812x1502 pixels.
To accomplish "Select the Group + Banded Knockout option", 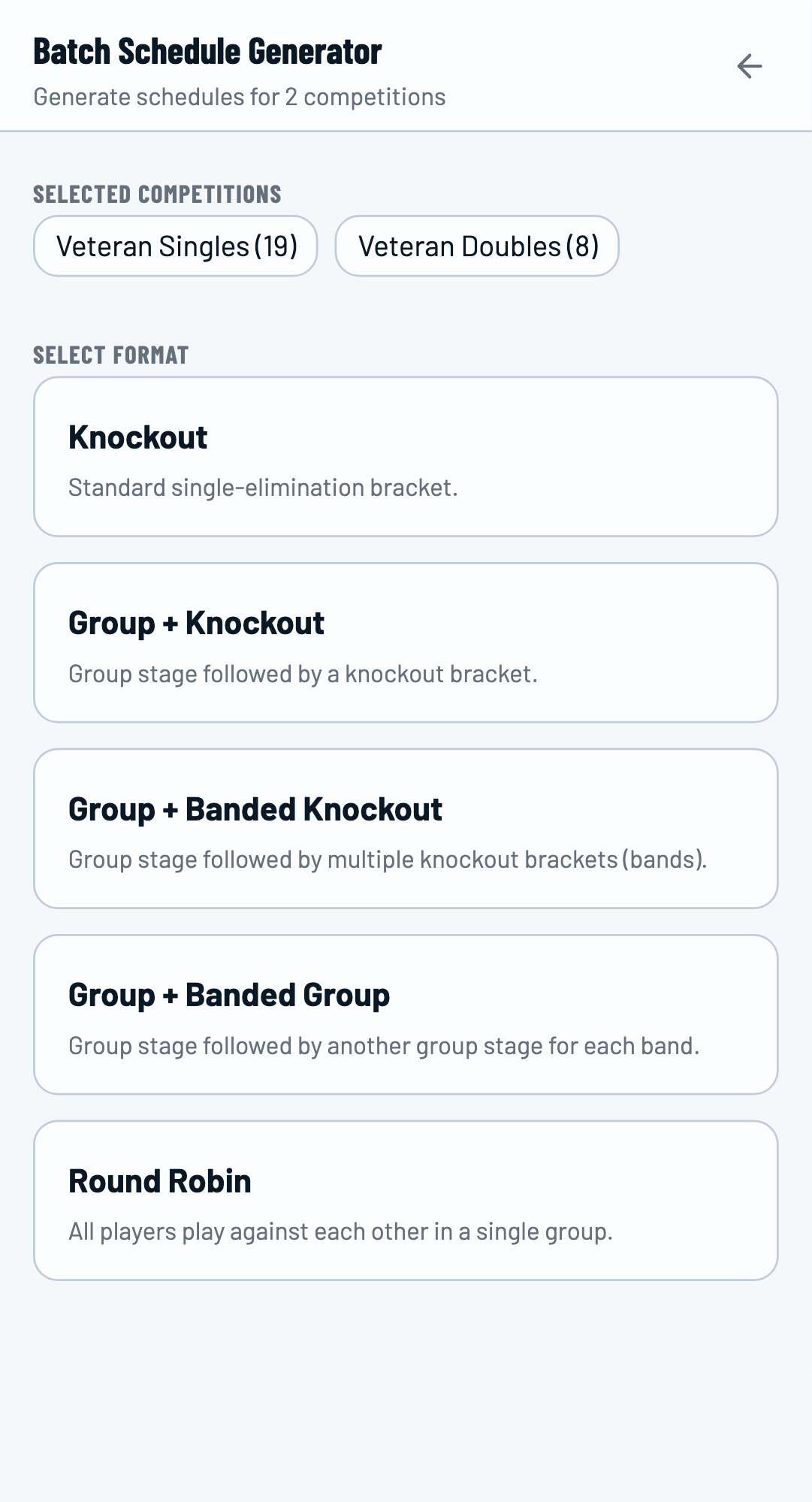I will pos(406,829).
